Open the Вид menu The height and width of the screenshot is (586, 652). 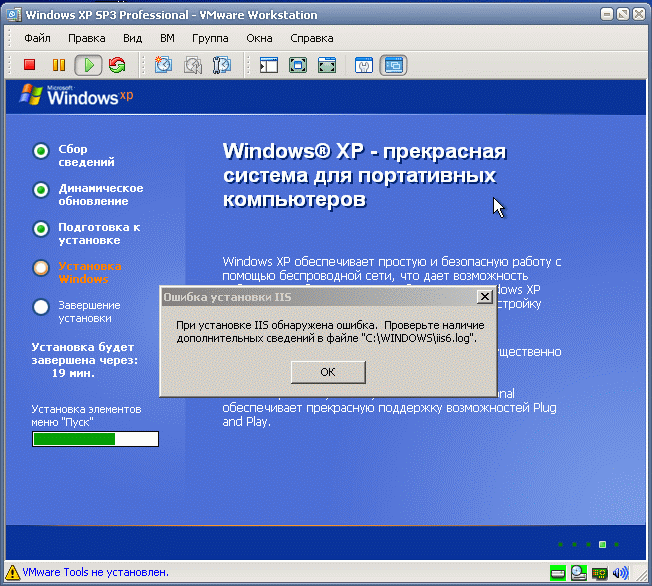132,38
